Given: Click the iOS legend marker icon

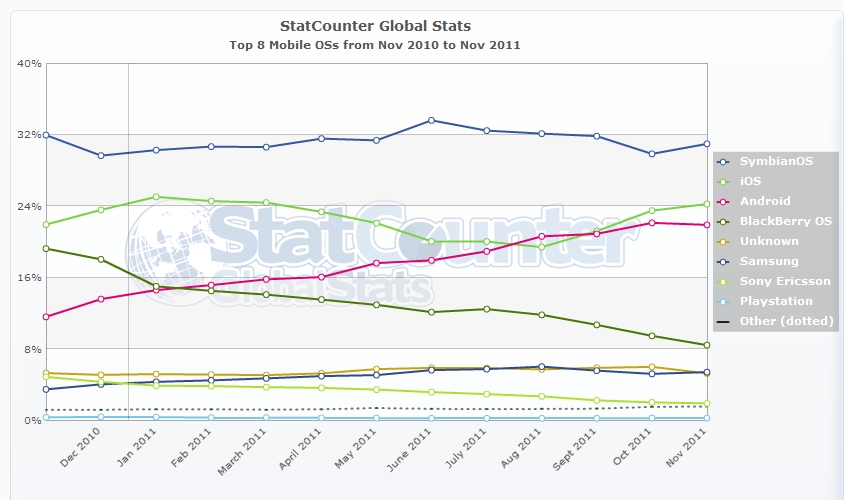Looking at the screenshot, I should pos(723,182).
